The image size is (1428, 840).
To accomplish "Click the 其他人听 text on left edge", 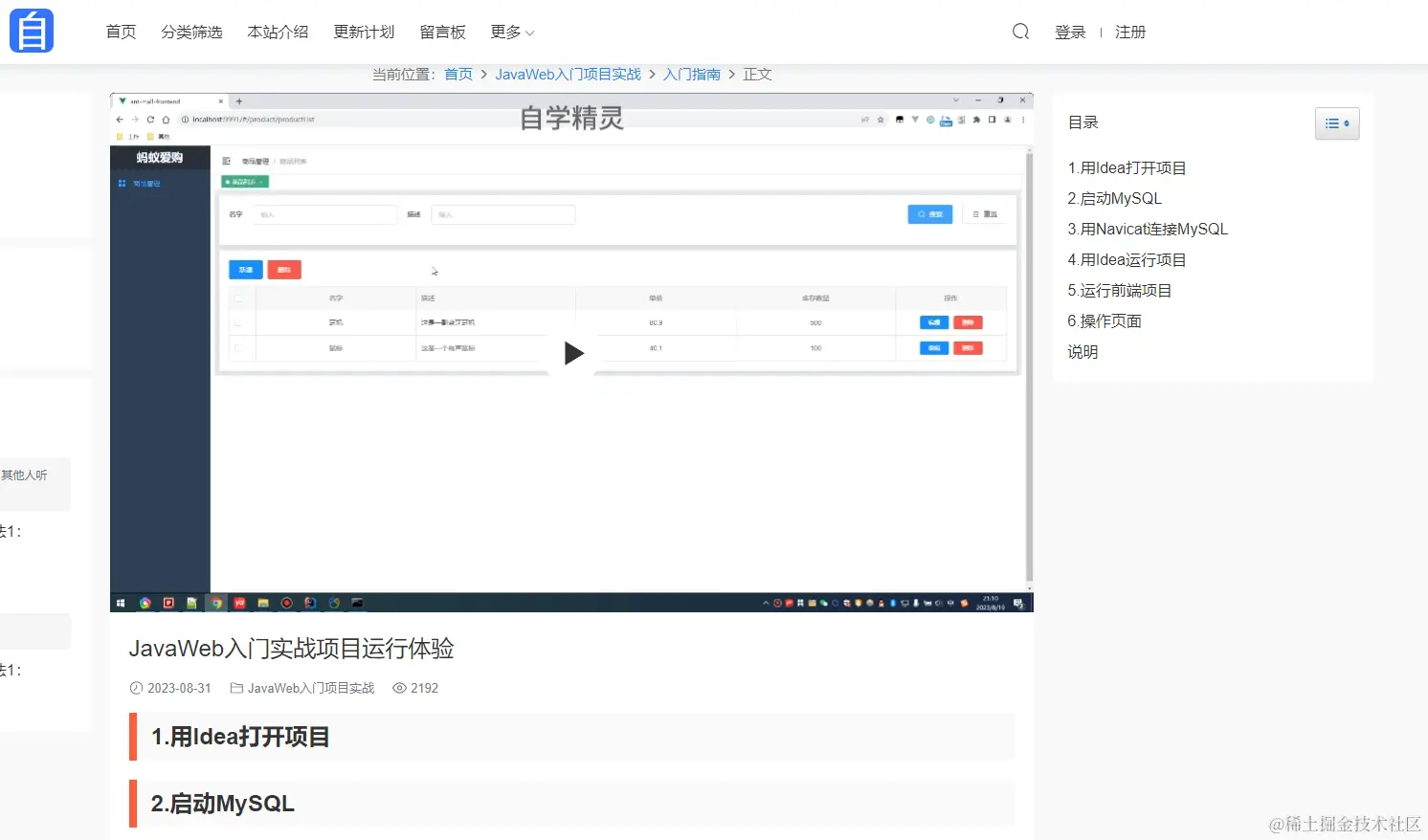I will point(24,475).
